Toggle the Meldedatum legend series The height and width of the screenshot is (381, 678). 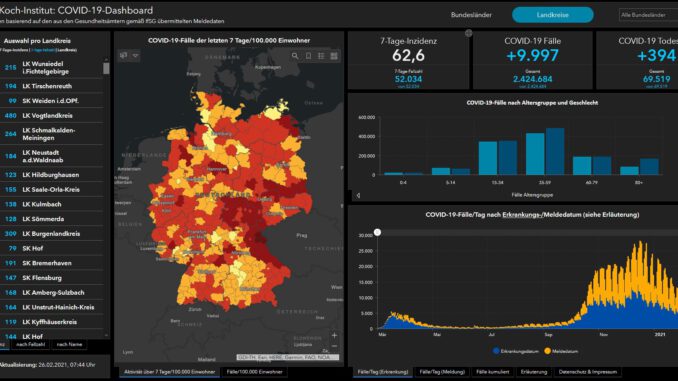[561, 351]
